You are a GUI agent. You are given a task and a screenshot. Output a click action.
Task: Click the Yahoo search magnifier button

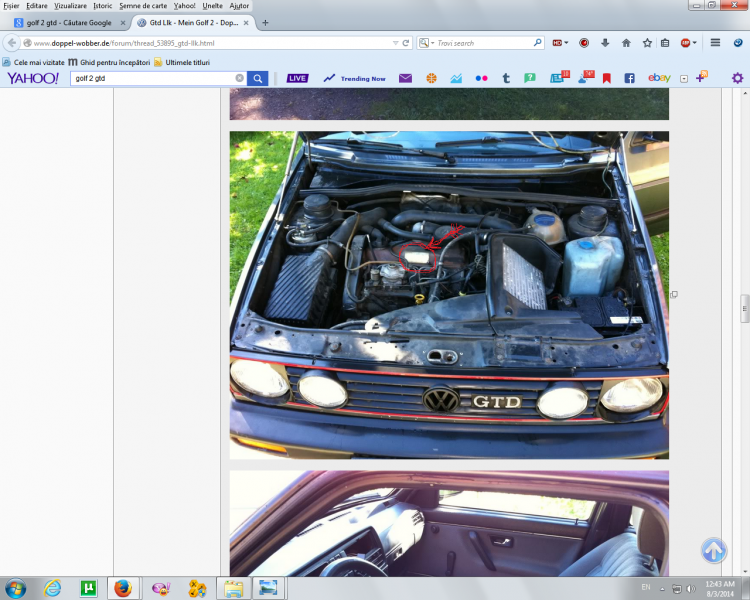point(257,78)
